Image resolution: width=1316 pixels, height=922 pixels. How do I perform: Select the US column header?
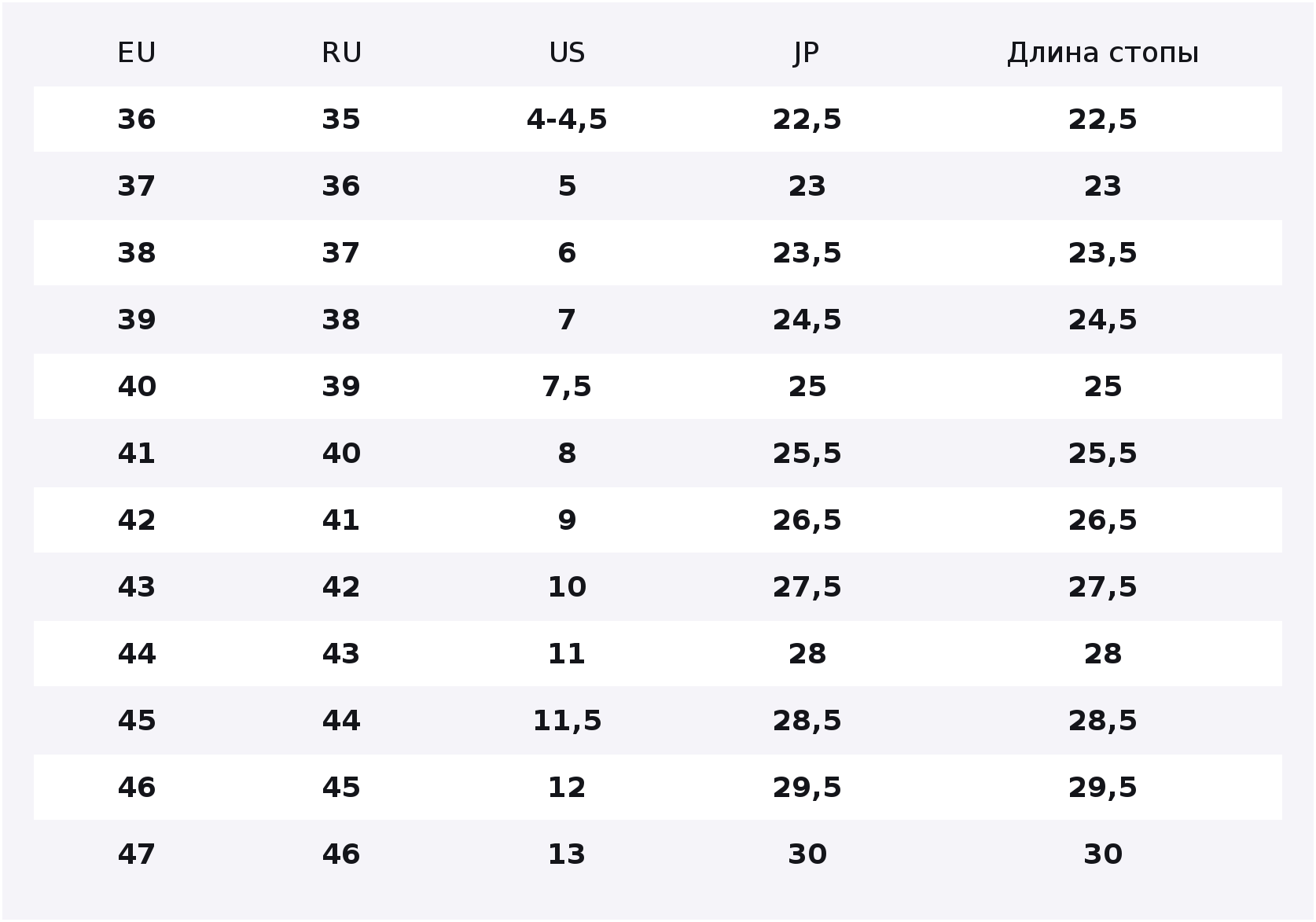click(x=566, y=53)
